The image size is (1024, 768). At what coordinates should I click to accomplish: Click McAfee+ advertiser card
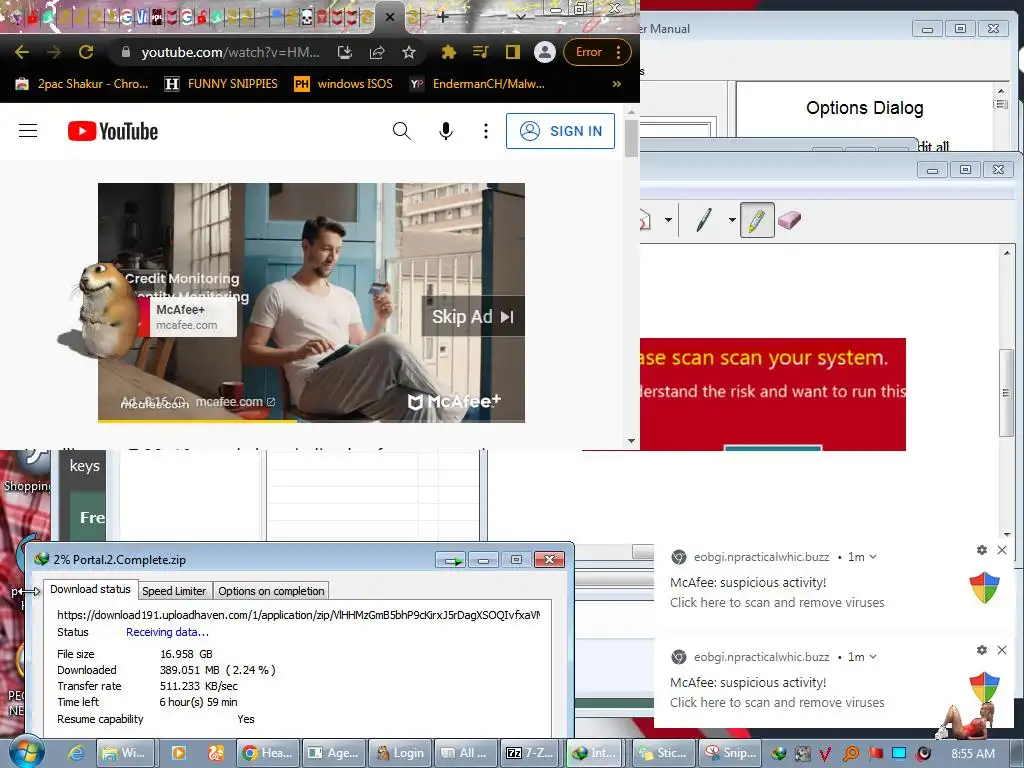(x=187, y=317)
